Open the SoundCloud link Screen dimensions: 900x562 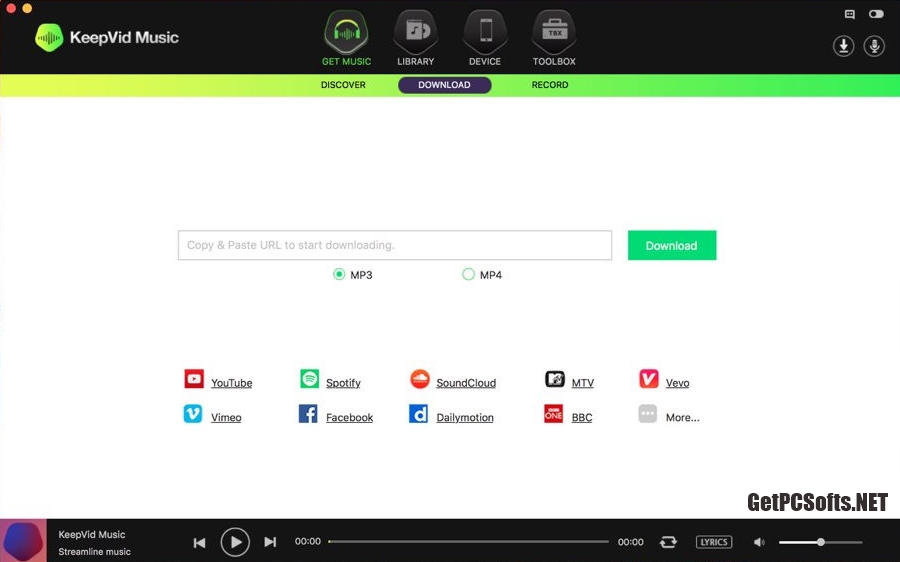point(466,383)
